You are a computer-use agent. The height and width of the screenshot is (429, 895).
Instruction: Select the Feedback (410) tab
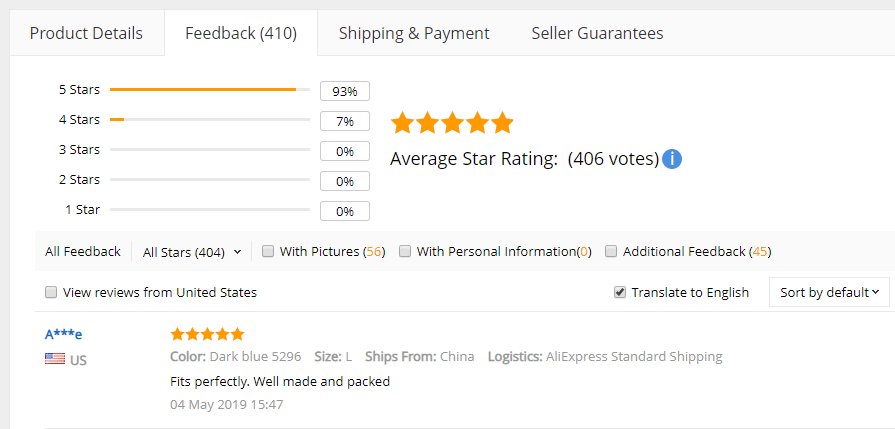tap(241, 33)
